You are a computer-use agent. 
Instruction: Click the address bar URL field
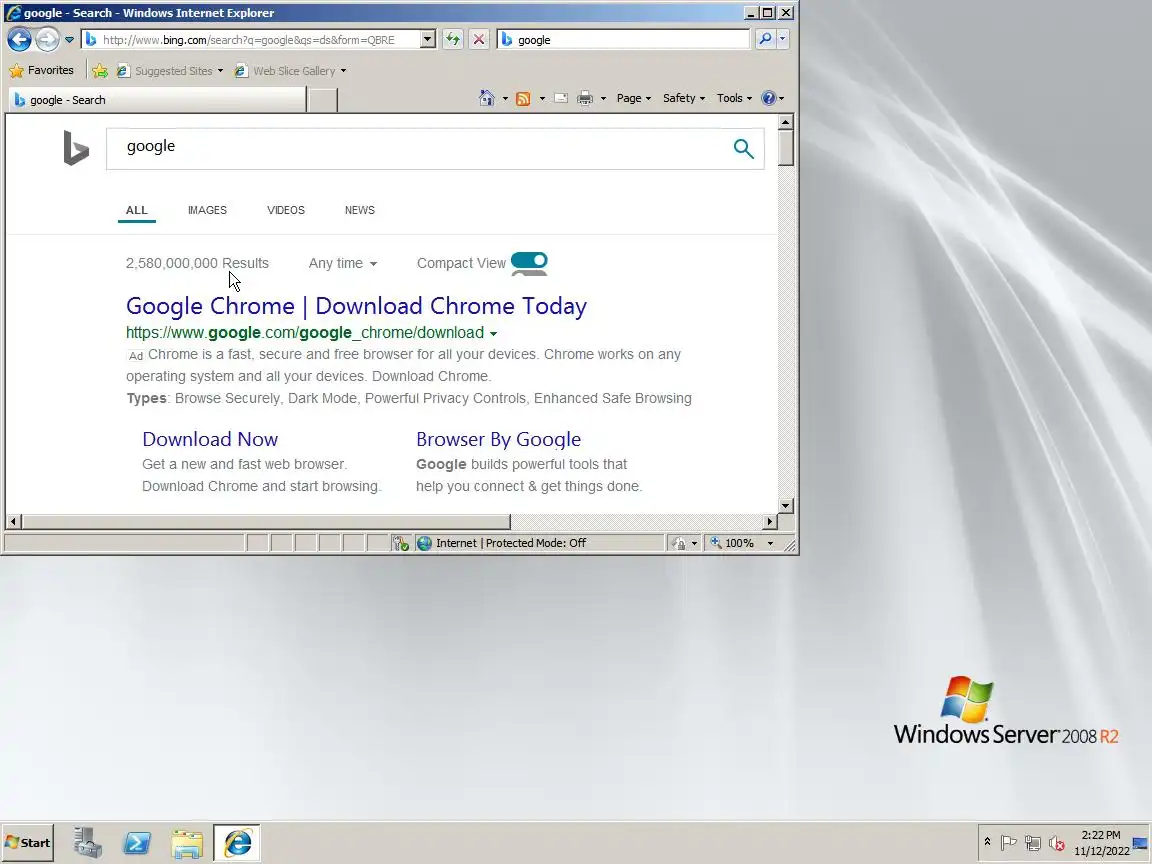tap(251, 40)
